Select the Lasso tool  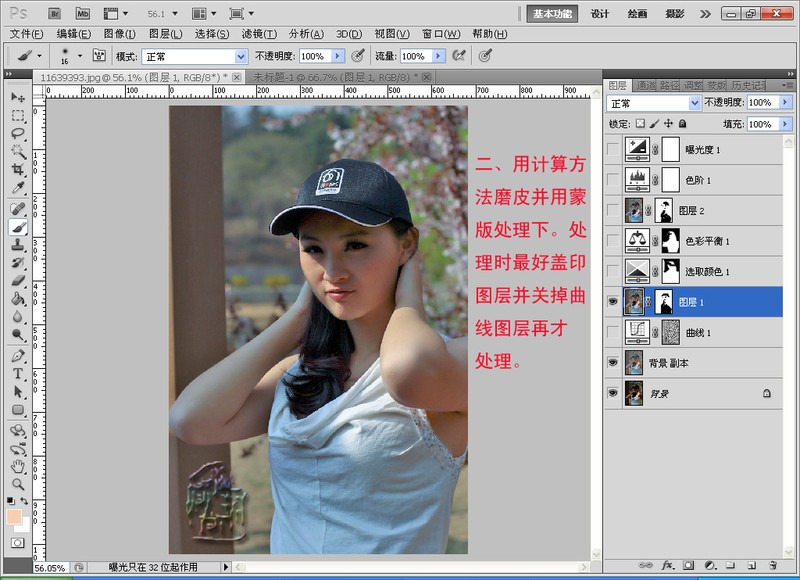tap(18, 134)
